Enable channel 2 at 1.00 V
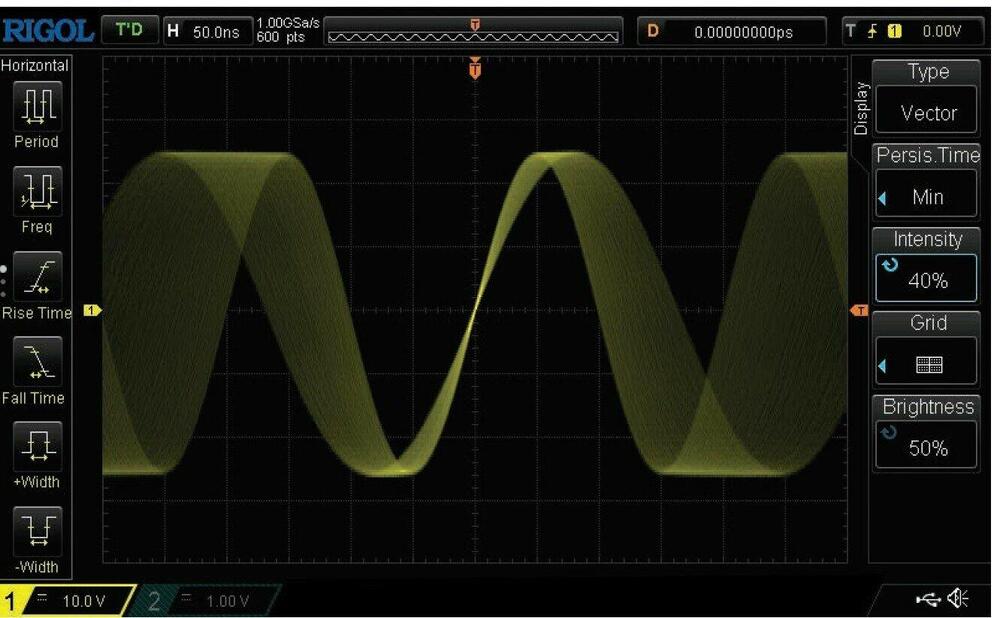Screen dimensions: 1000x618 click(x=205, y=601)
